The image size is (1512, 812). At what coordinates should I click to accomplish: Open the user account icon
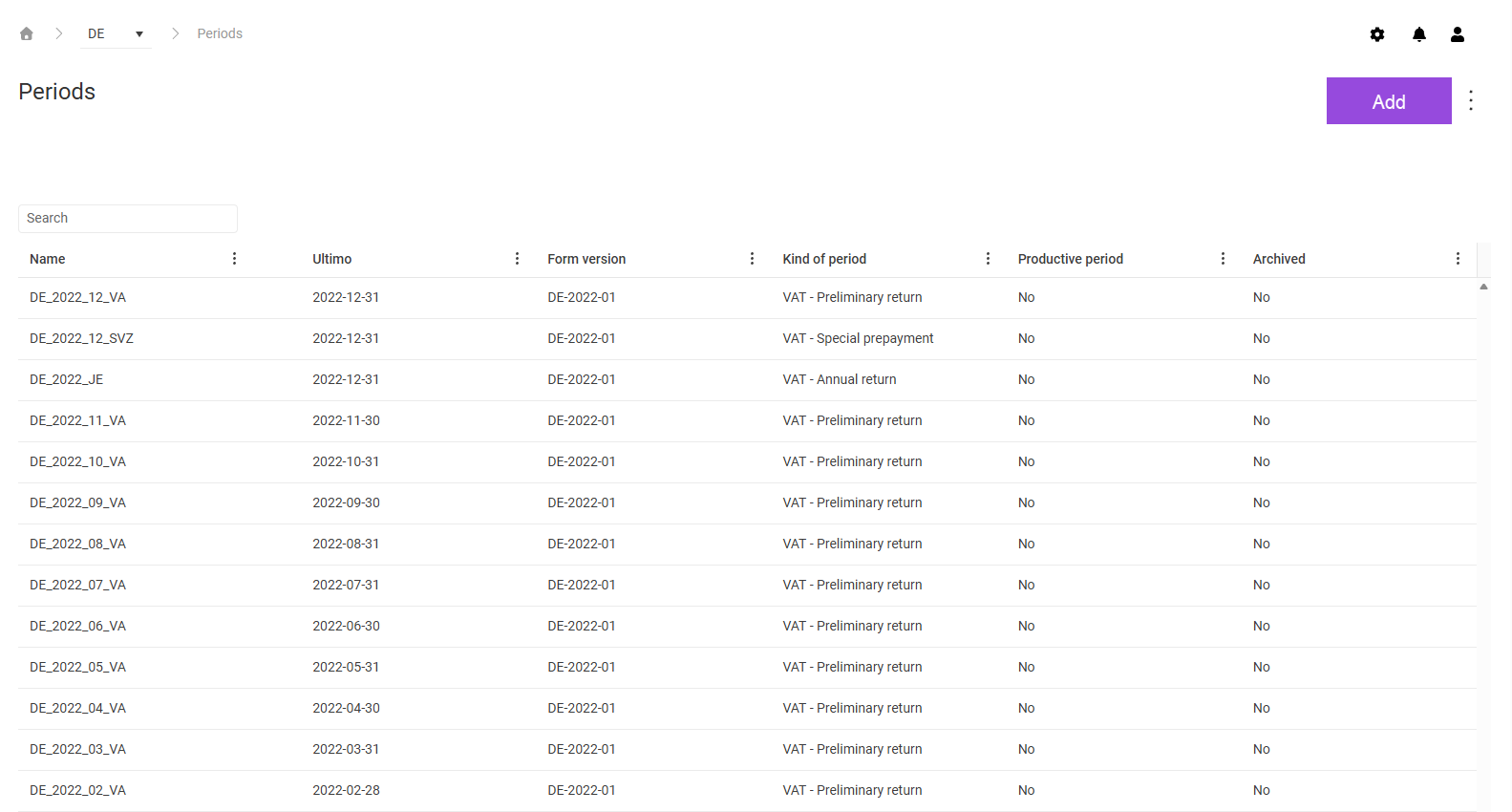tap(1458, 34)
